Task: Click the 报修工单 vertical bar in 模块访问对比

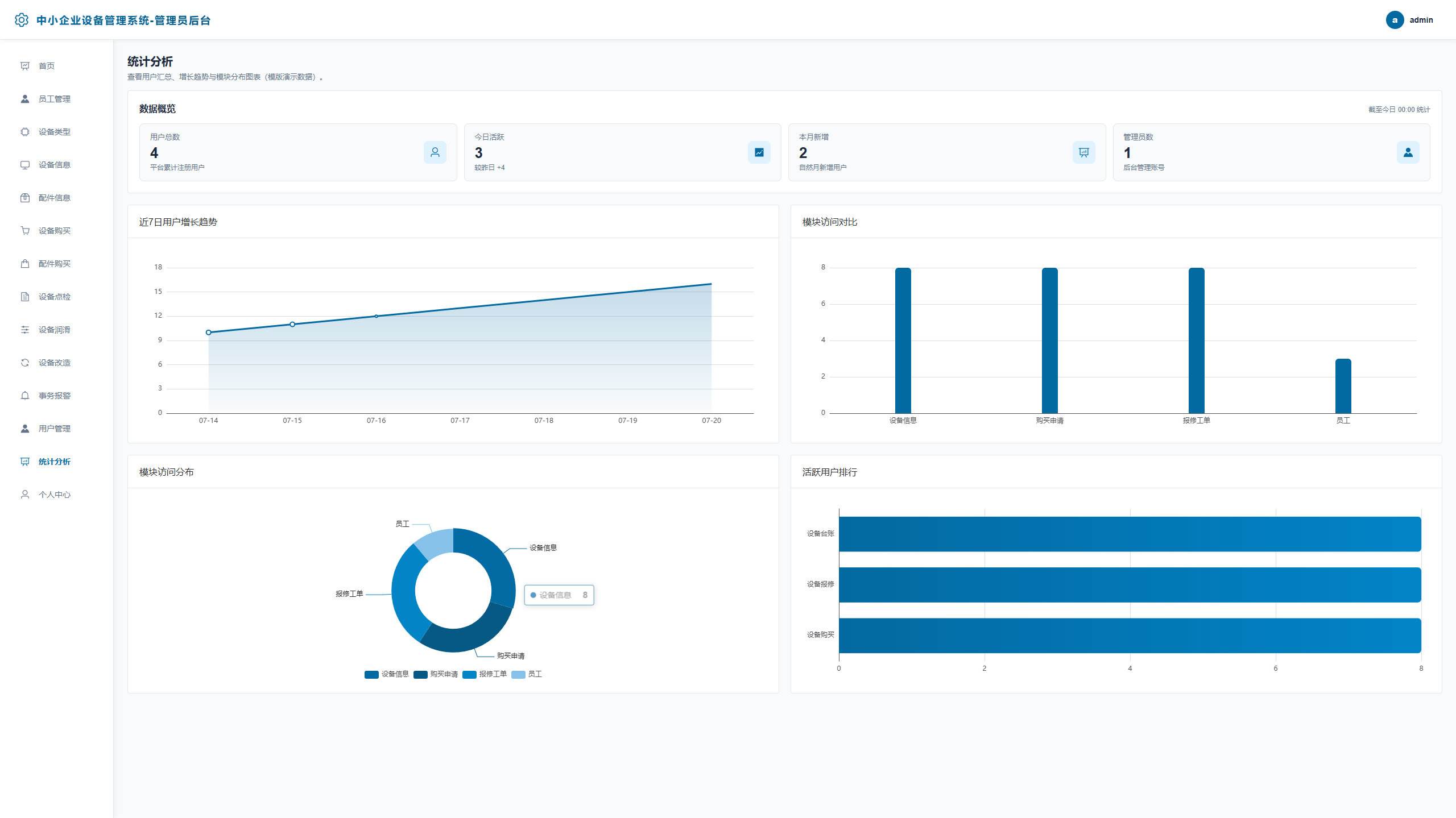Action: 1197,341
